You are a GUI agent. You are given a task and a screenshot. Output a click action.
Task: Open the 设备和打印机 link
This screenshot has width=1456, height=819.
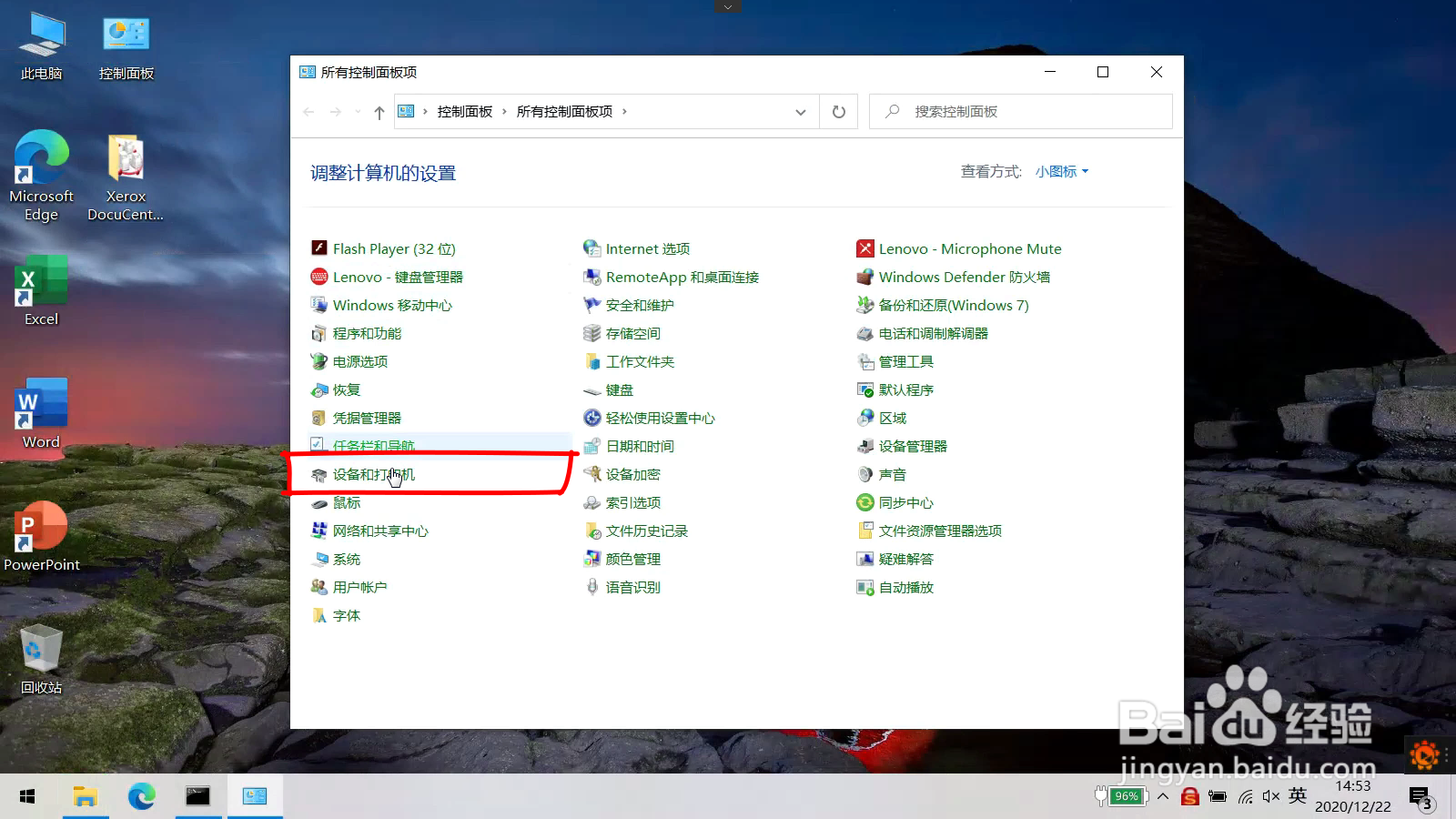pyautogui.click(x=373, y=473)
